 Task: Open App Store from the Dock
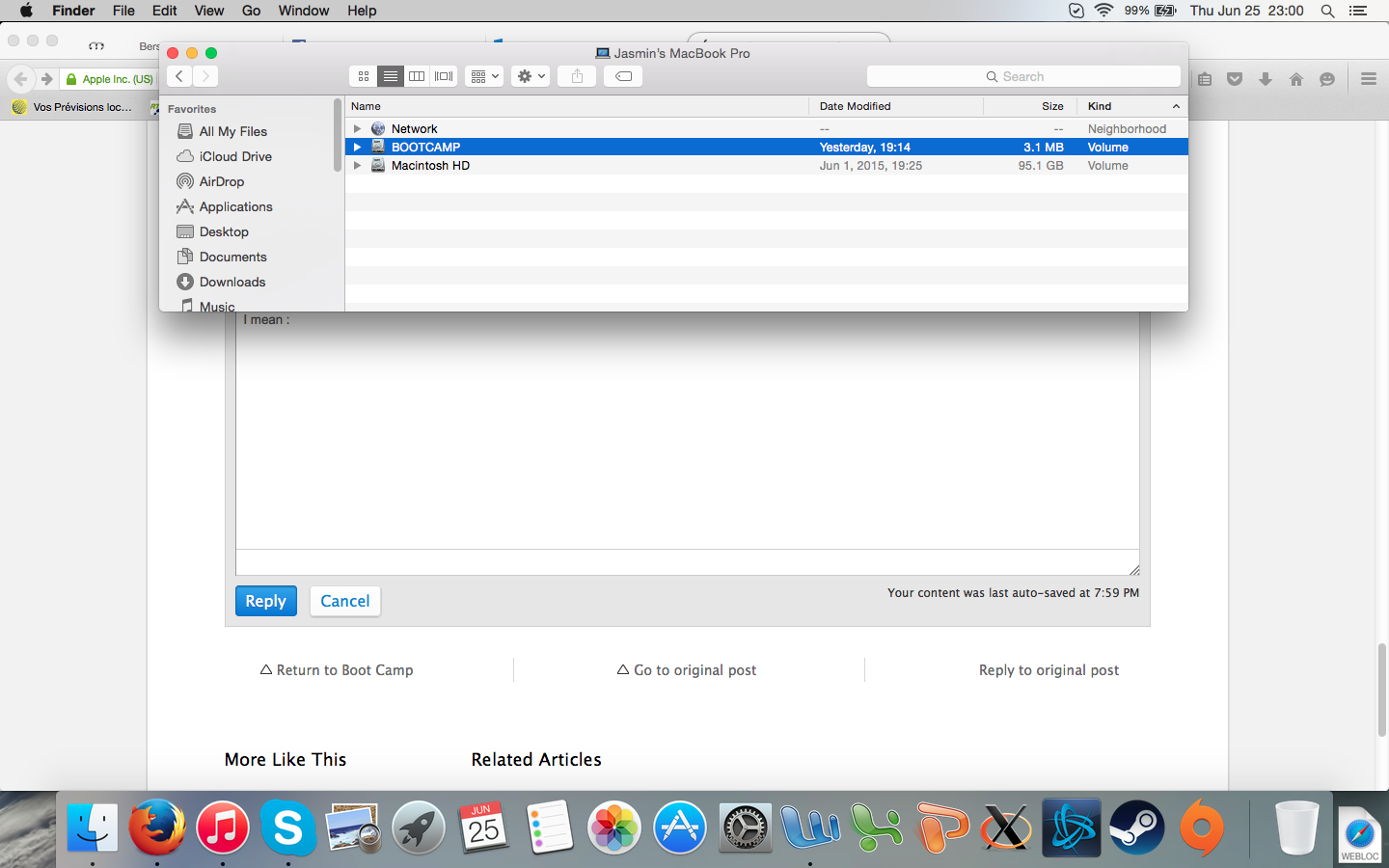pyautogui.click(x=680, y=827)
